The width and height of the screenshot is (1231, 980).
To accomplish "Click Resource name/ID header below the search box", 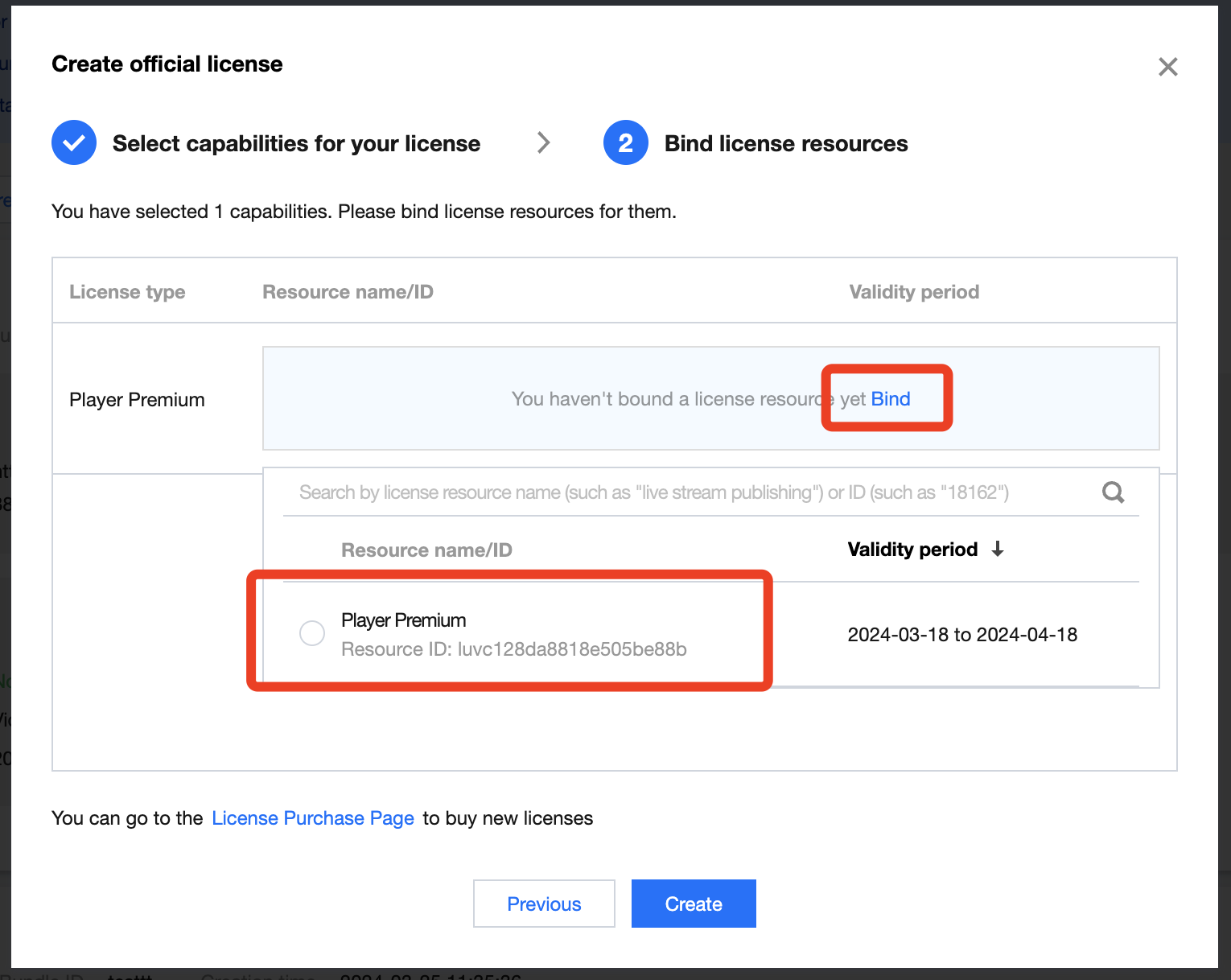I will coord(426,550).
